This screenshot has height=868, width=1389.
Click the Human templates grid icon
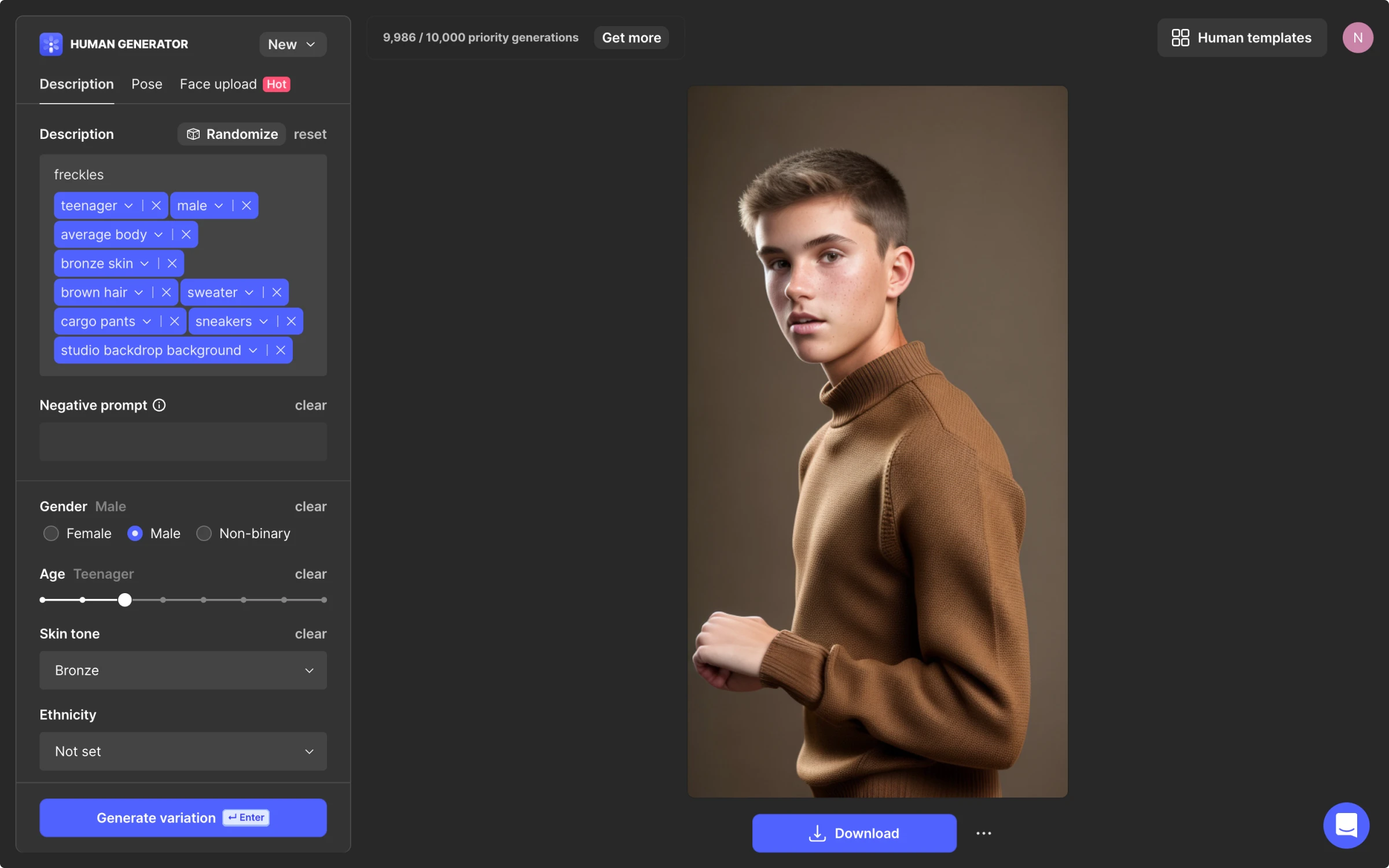coord(1180,37)
